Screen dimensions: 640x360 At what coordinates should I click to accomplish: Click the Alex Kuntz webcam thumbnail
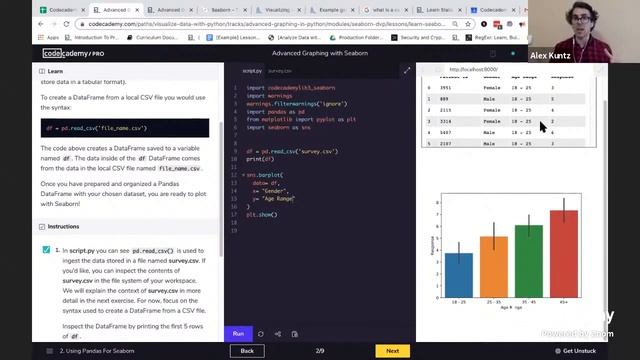point(584,31)
